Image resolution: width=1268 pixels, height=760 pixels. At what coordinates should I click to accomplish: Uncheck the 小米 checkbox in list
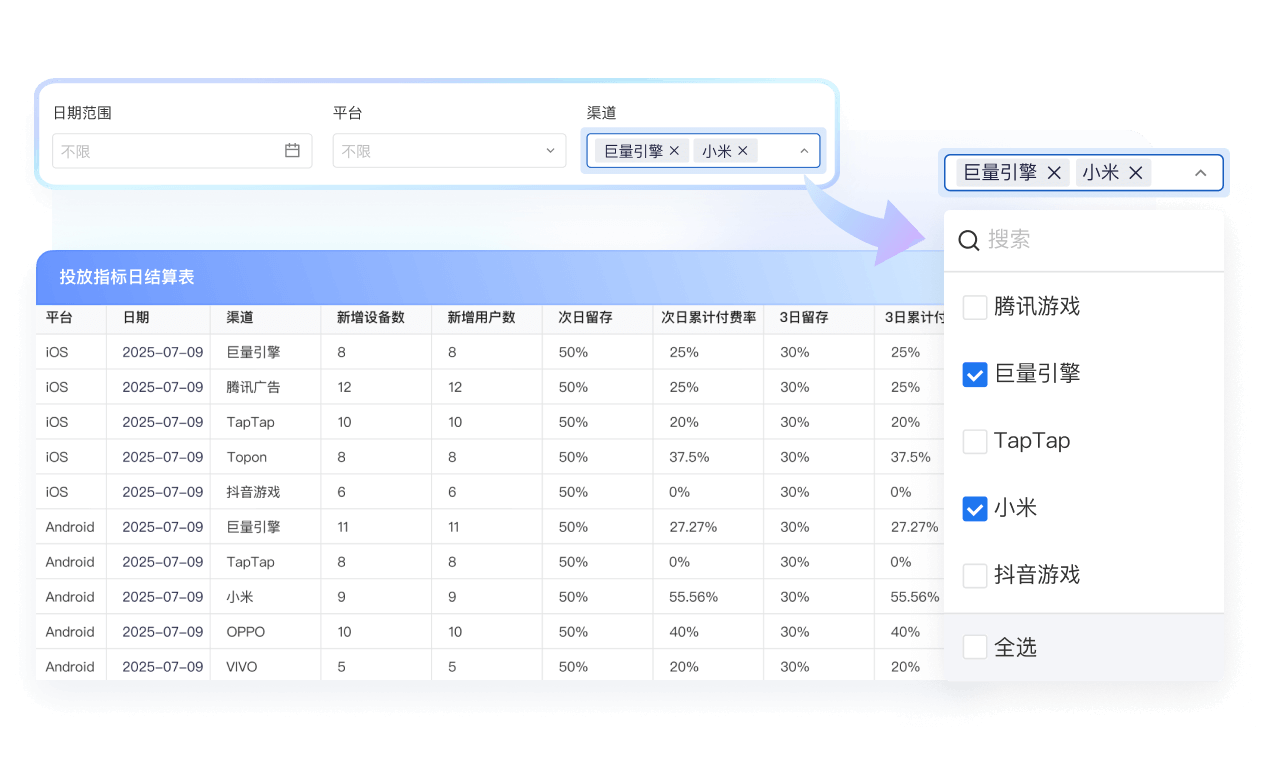coord(974,508)
